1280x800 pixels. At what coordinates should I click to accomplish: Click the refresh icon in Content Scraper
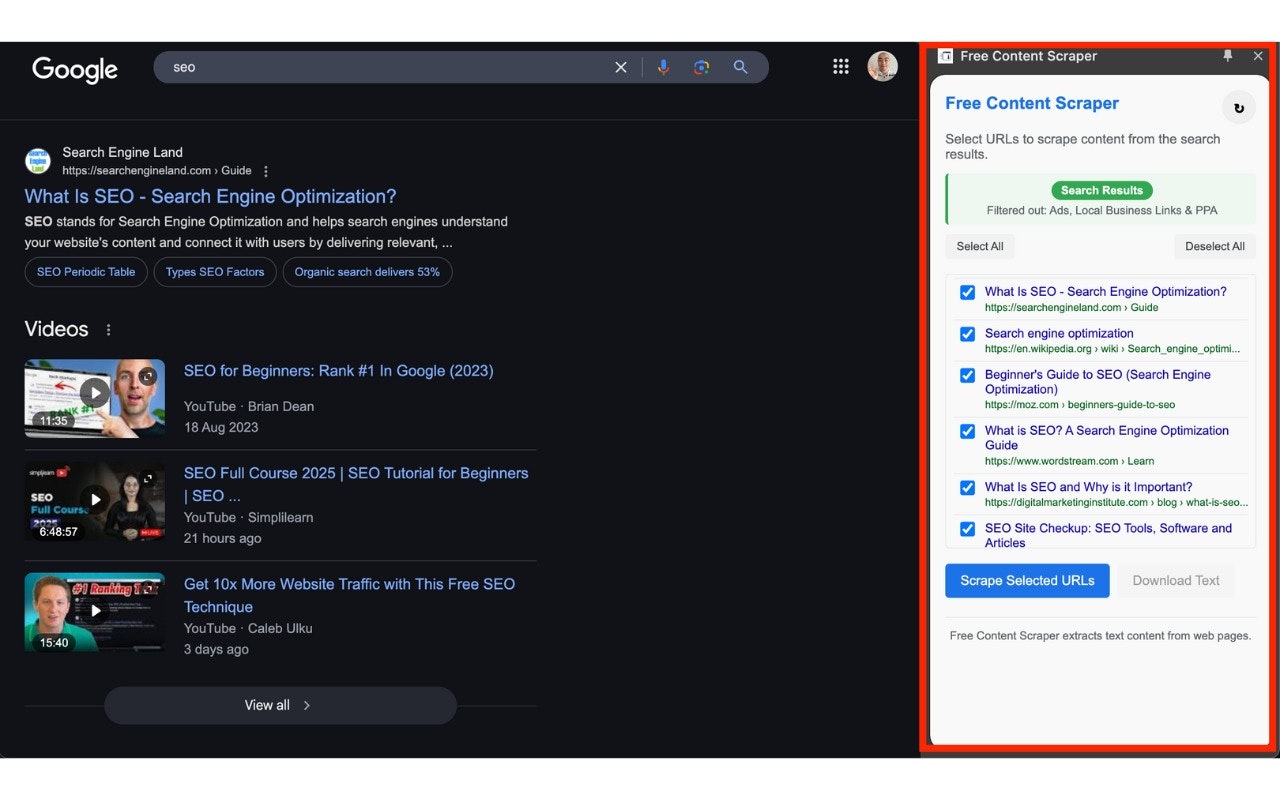tap(1239, 107)
